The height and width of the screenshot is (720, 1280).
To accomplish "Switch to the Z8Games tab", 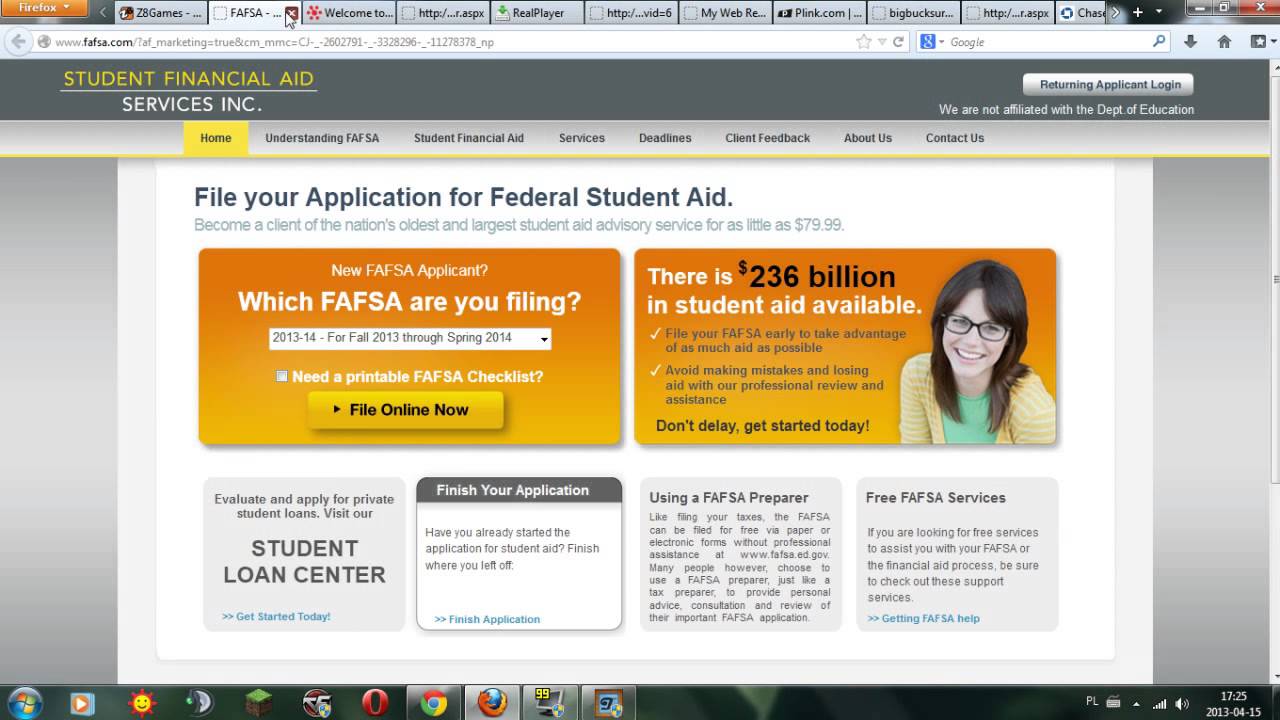I will (160, 13).
